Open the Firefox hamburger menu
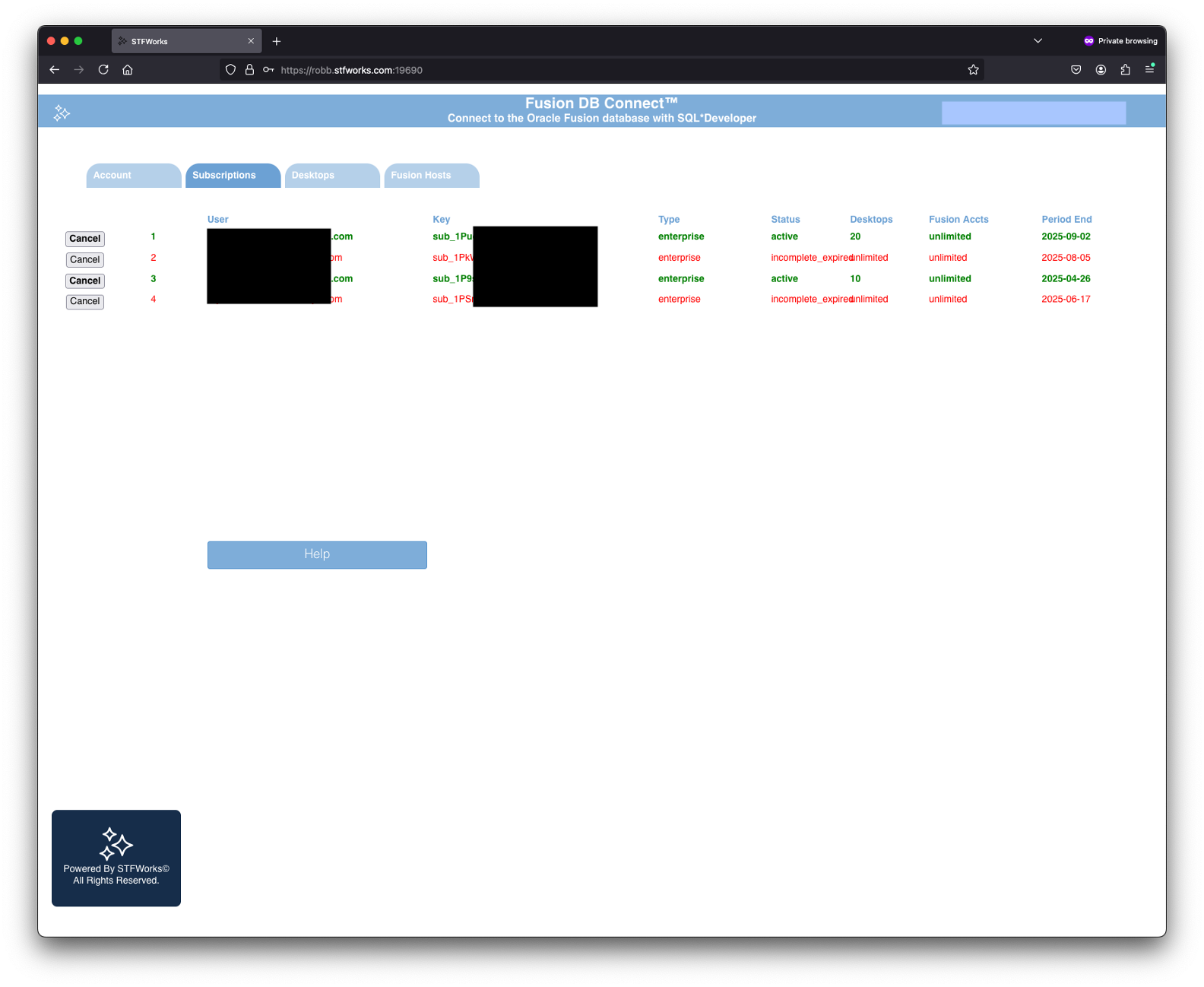 coord(1149,70)
